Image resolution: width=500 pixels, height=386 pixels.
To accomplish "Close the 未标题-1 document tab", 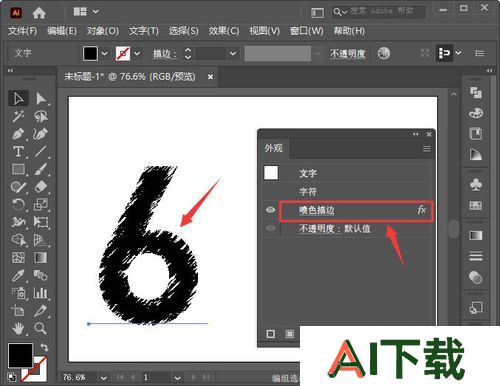I will tap(210, 77).
